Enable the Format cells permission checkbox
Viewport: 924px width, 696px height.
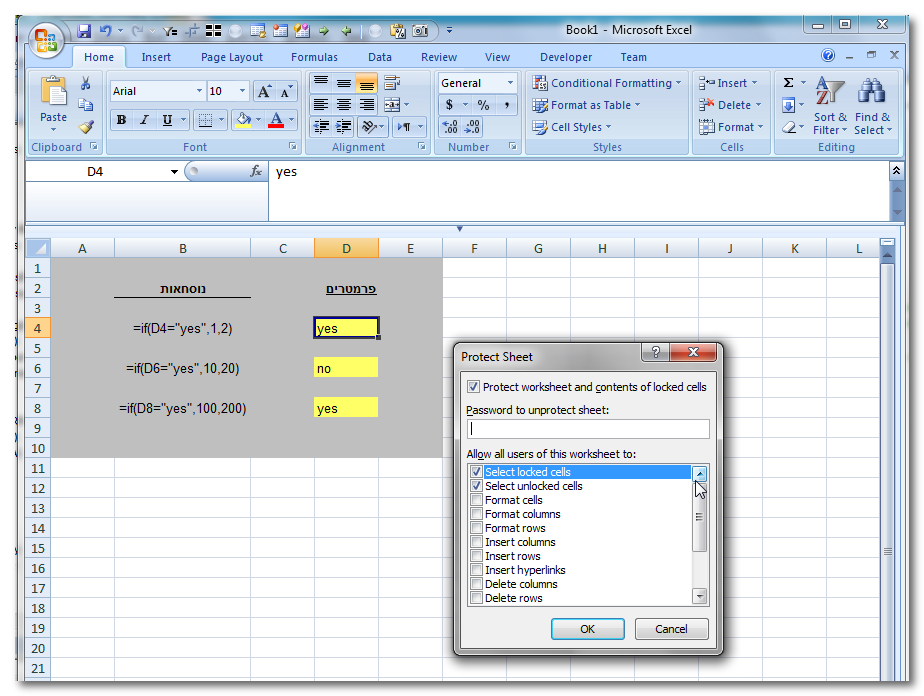coord(477,500)
